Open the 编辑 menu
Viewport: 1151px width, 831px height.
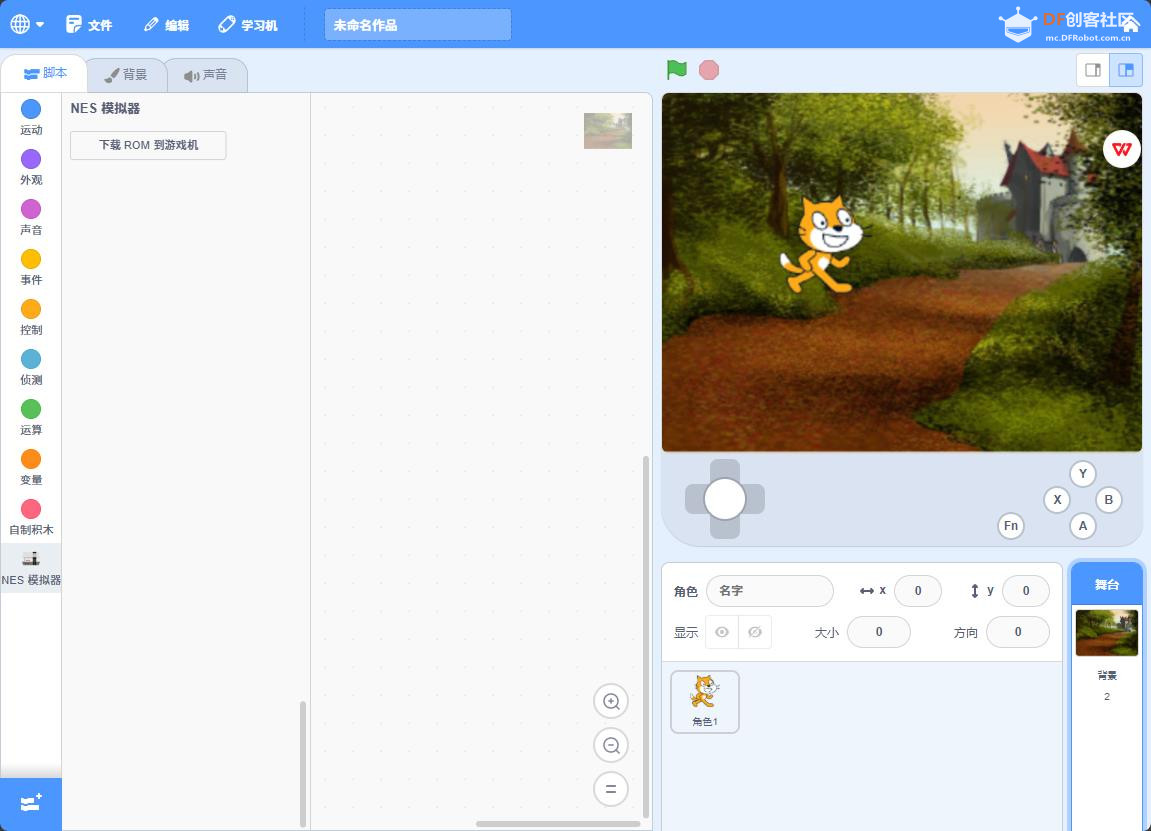pos(166,24)
